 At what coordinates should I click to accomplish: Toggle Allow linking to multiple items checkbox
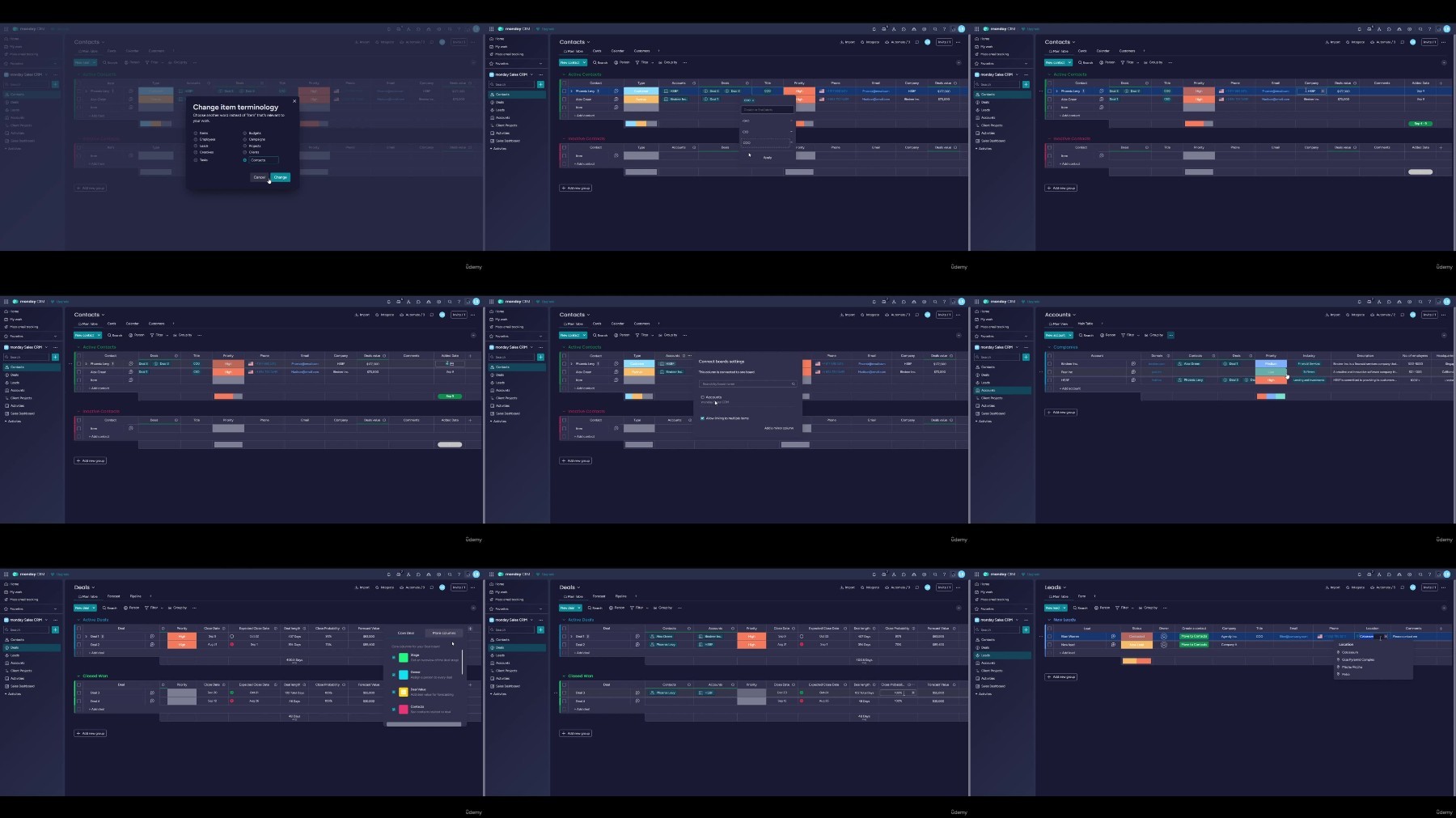pos(702,418)
